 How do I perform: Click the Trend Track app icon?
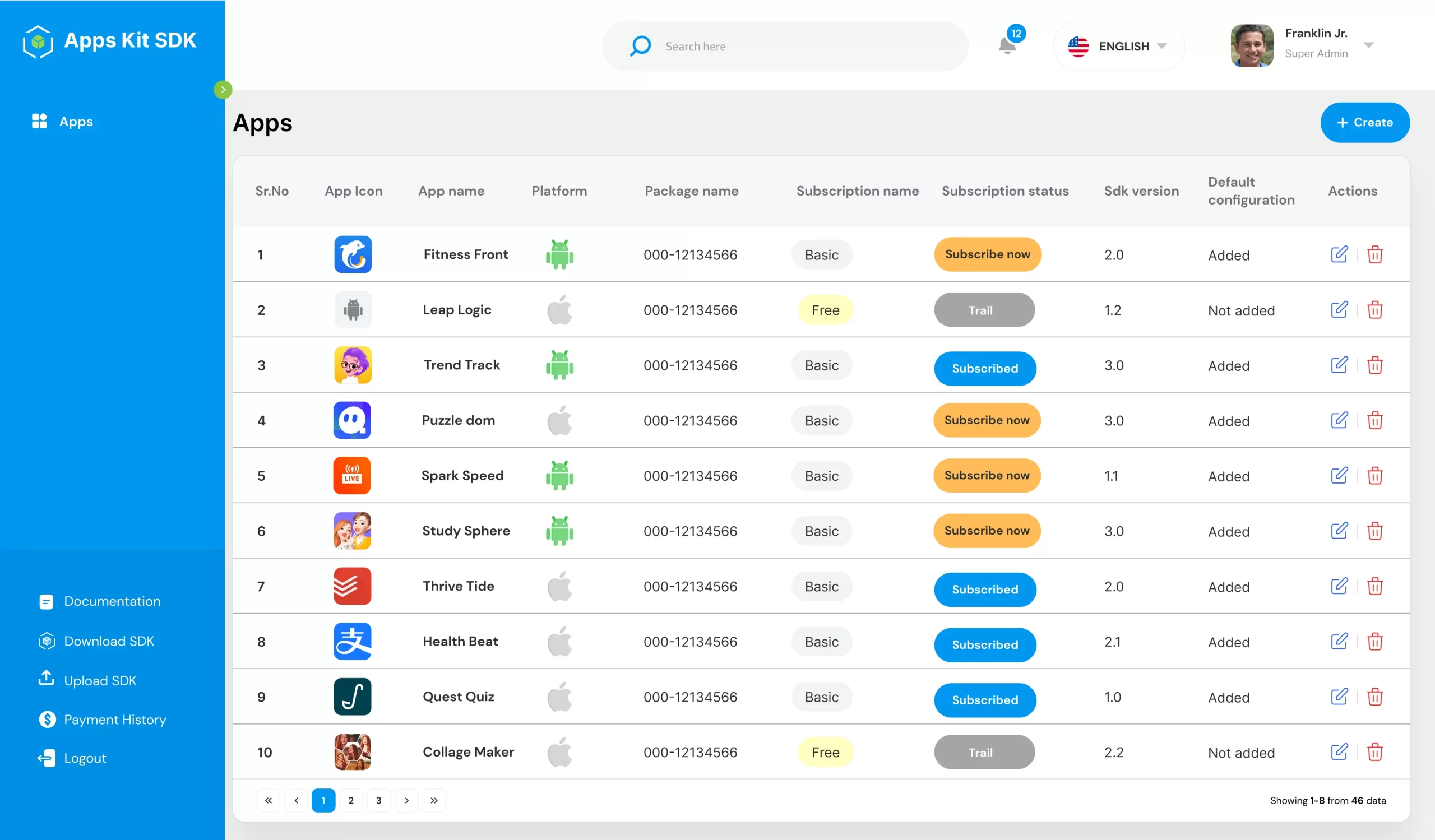point(352,365)
